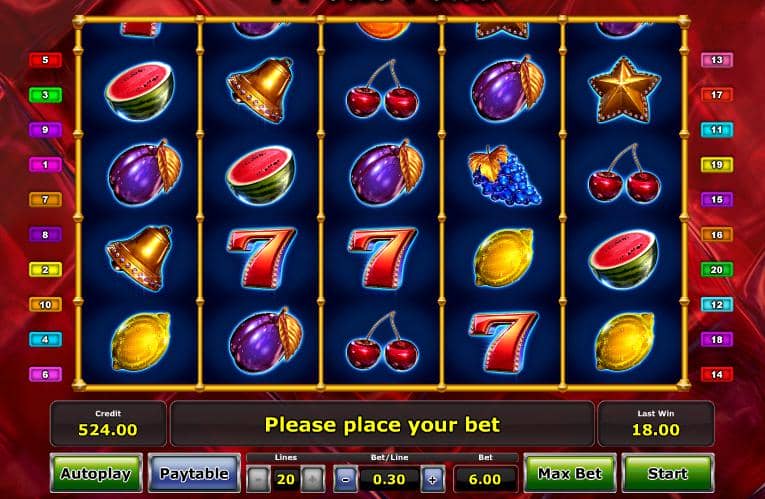Select payline marker 13 on the right
Screen dimensions: 765x499
(x=717, y=60)
